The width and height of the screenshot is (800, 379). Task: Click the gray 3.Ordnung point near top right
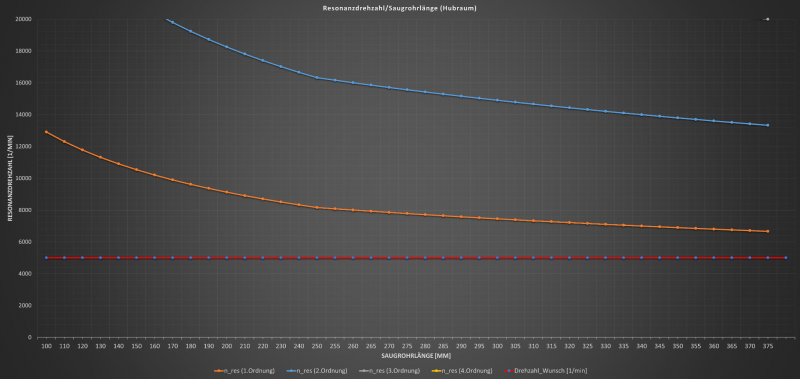click(767, 19)
